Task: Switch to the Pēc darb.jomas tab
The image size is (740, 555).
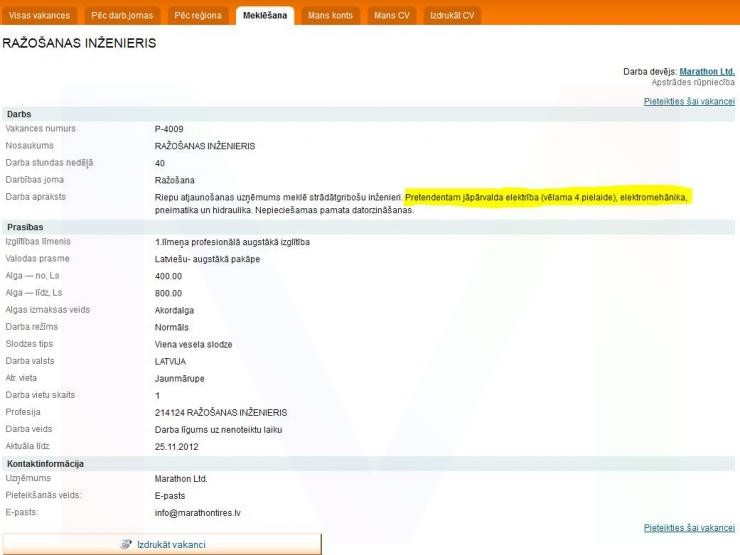Action: (120, 15)
